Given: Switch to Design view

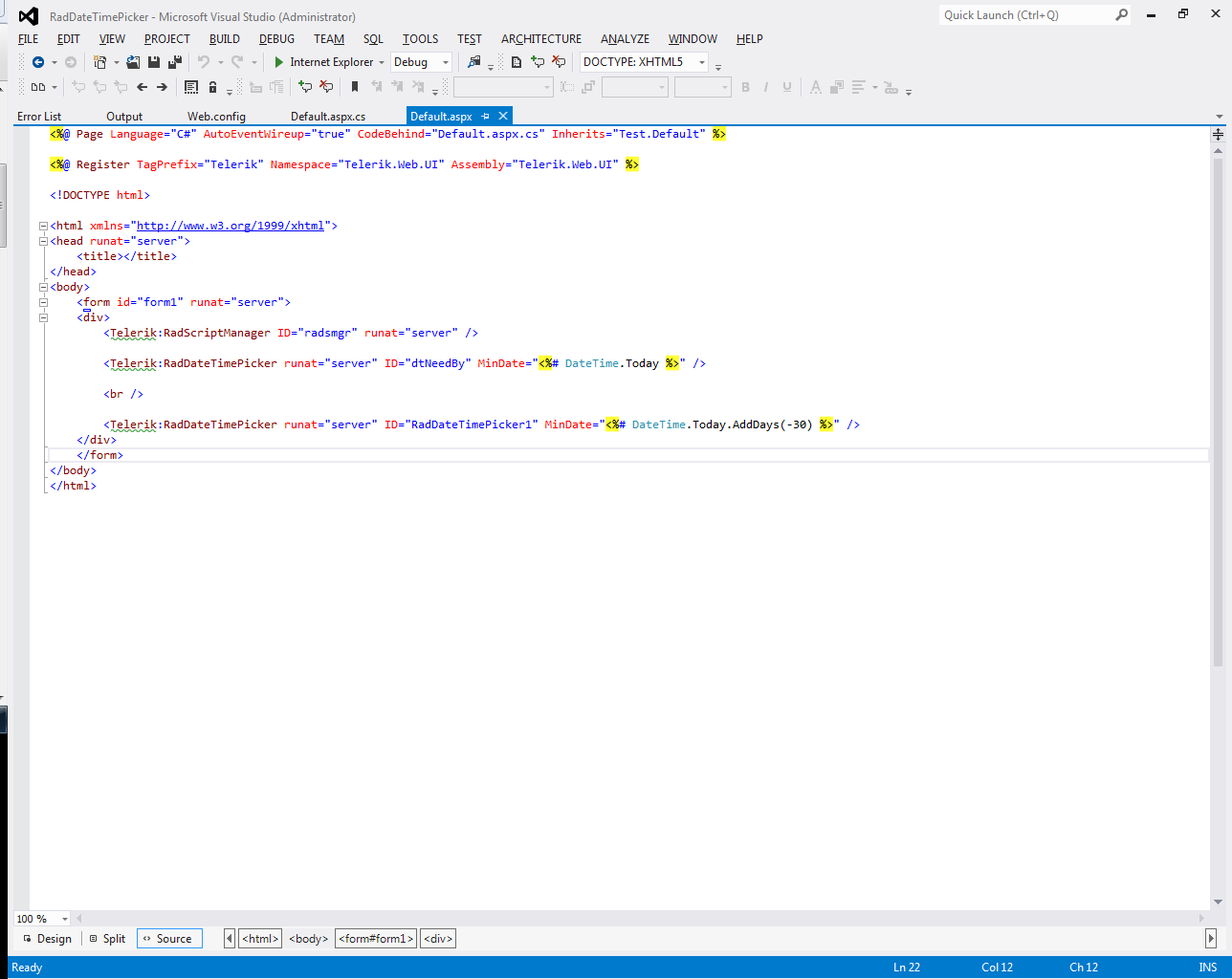Looking at the screenshot, I should (47, 939).
